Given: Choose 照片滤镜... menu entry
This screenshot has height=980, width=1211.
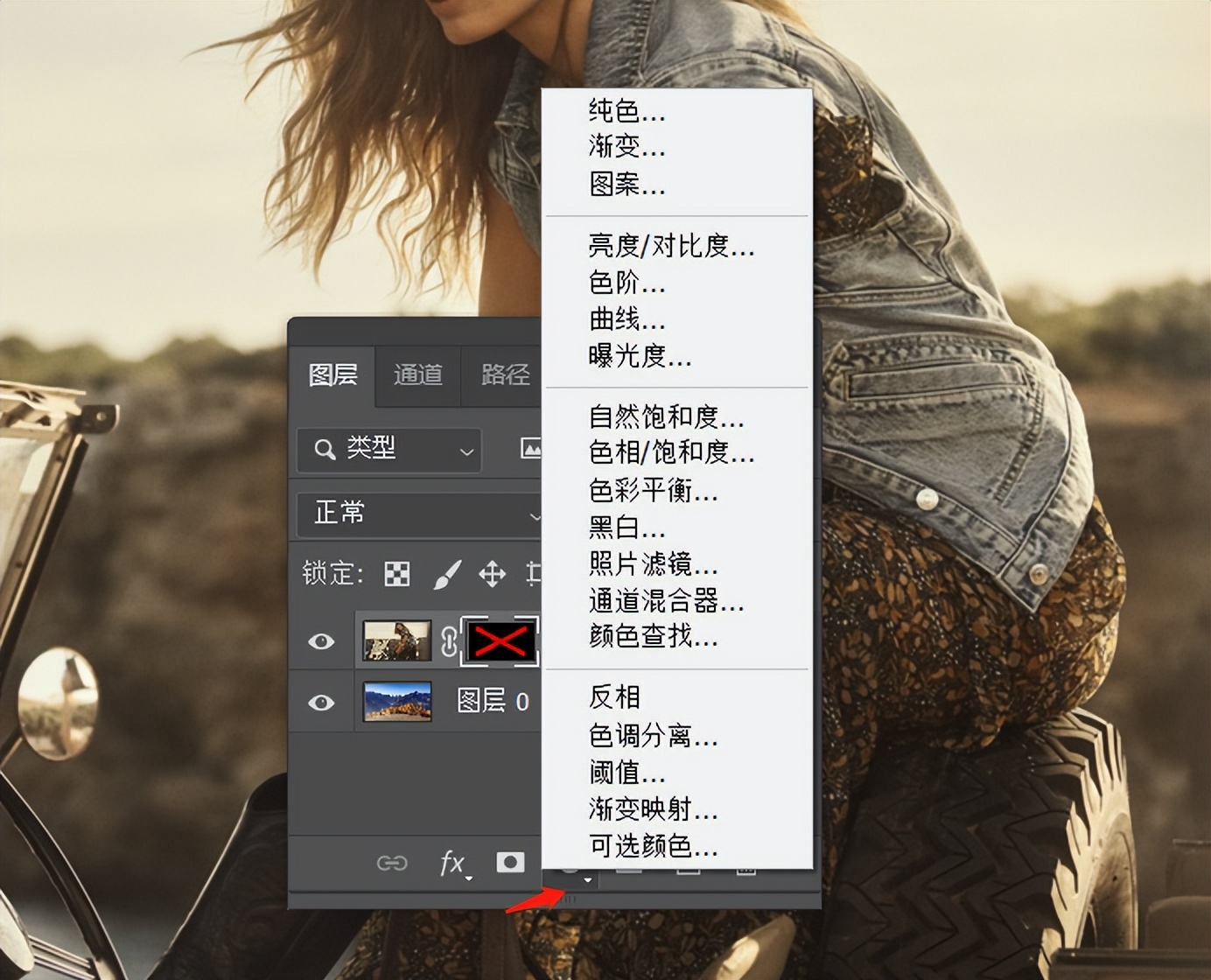Looking at the screenshot, I should (653, 563).
